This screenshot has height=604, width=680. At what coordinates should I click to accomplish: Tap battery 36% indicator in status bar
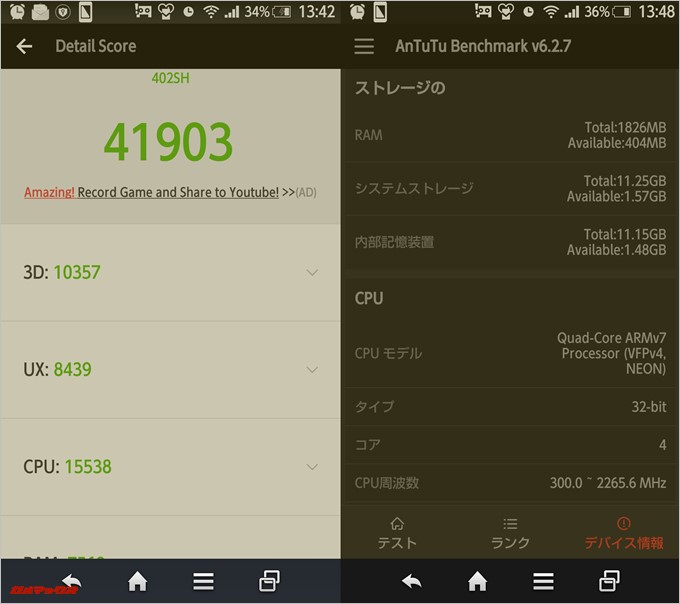(607, 12)
